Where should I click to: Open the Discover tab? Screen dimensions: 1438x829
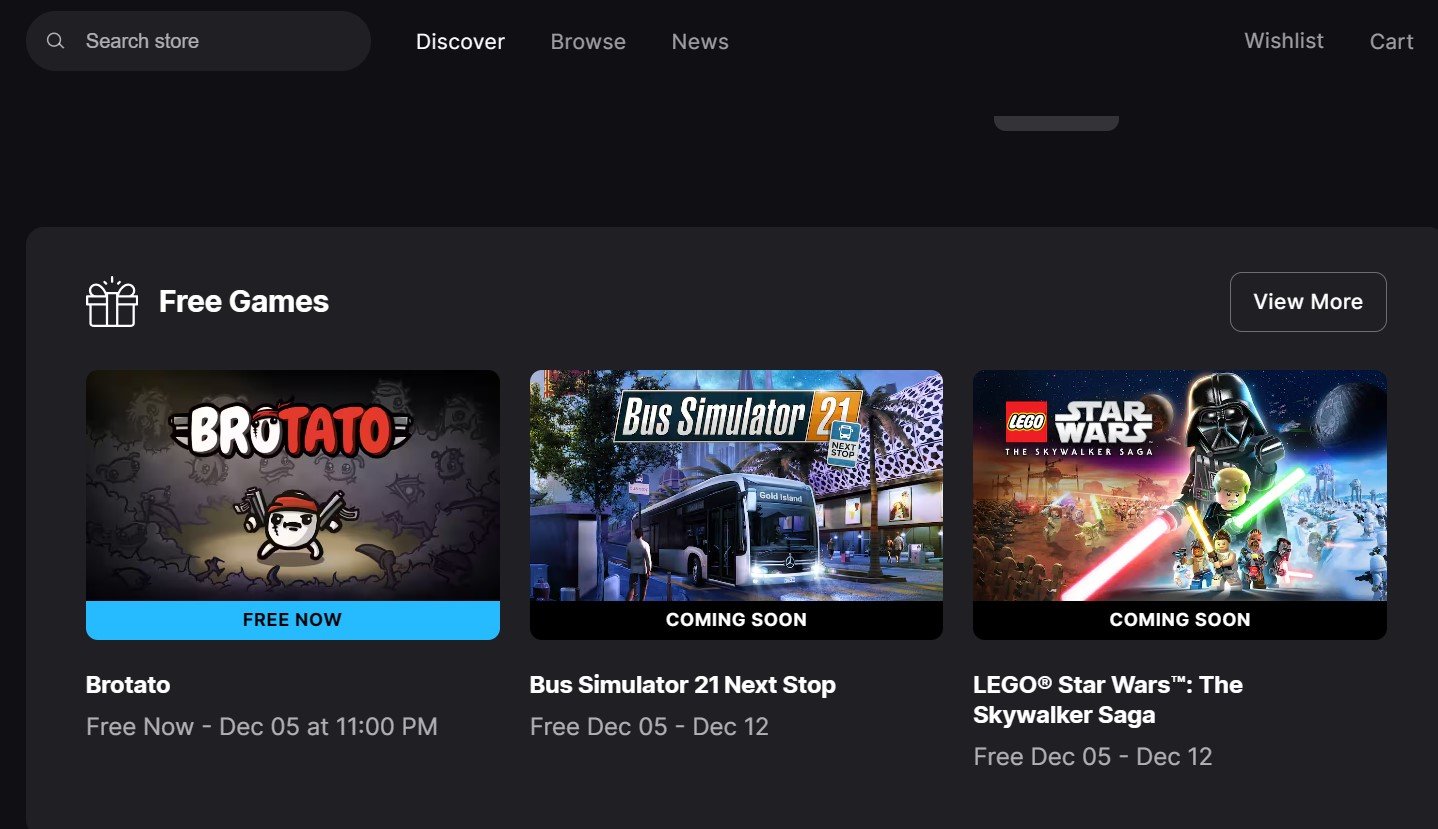460,42
